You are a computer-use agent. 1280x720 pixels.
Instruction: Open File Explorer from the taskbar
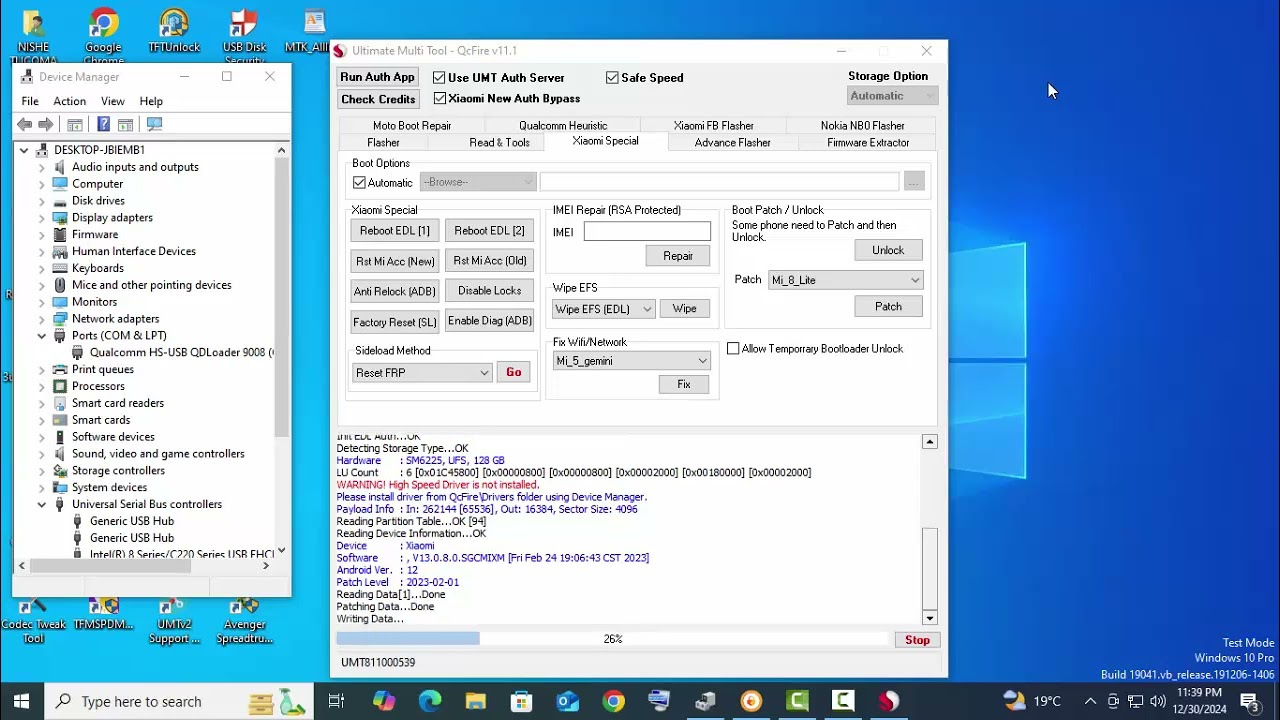click(475, 701)
